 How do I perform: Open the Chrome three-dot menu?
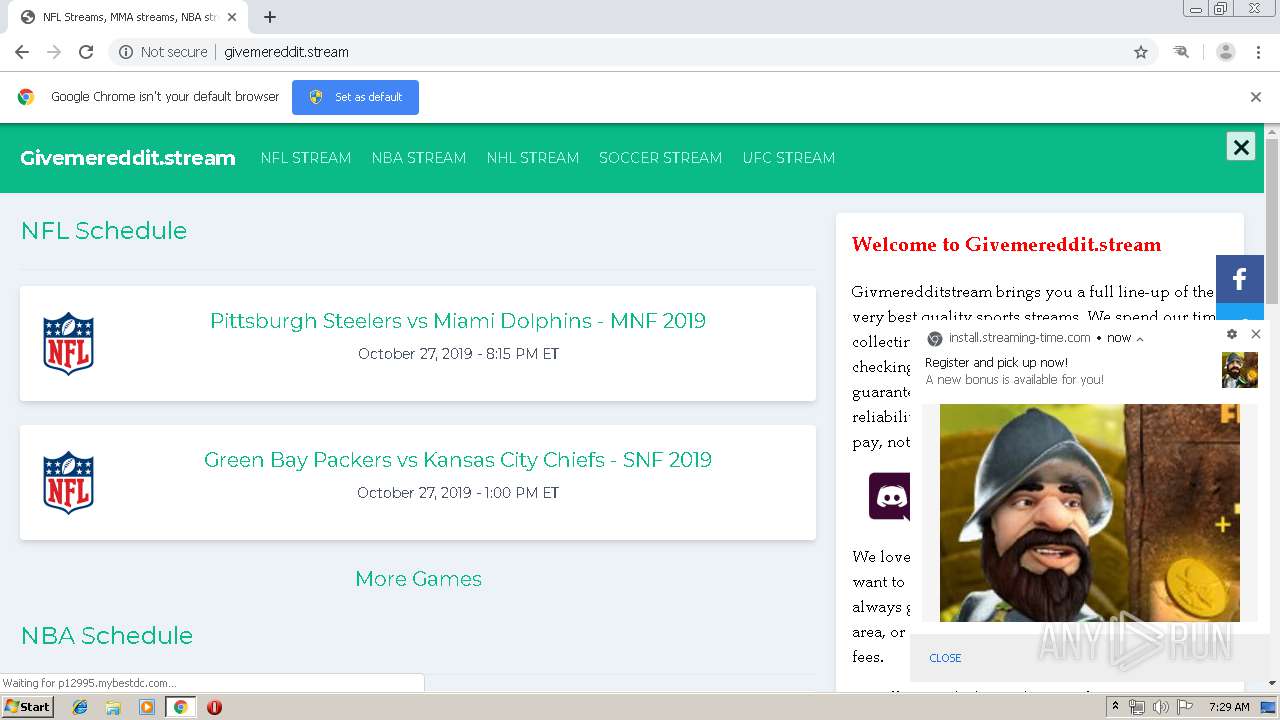[x=1259, y=52]
